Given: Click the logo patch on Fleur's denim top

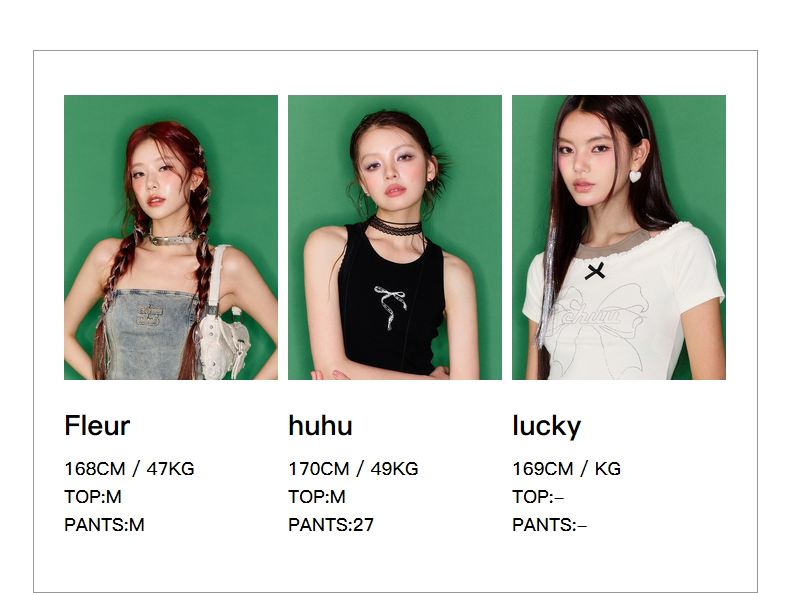Looking at the screenshot, I should point(149,315).
